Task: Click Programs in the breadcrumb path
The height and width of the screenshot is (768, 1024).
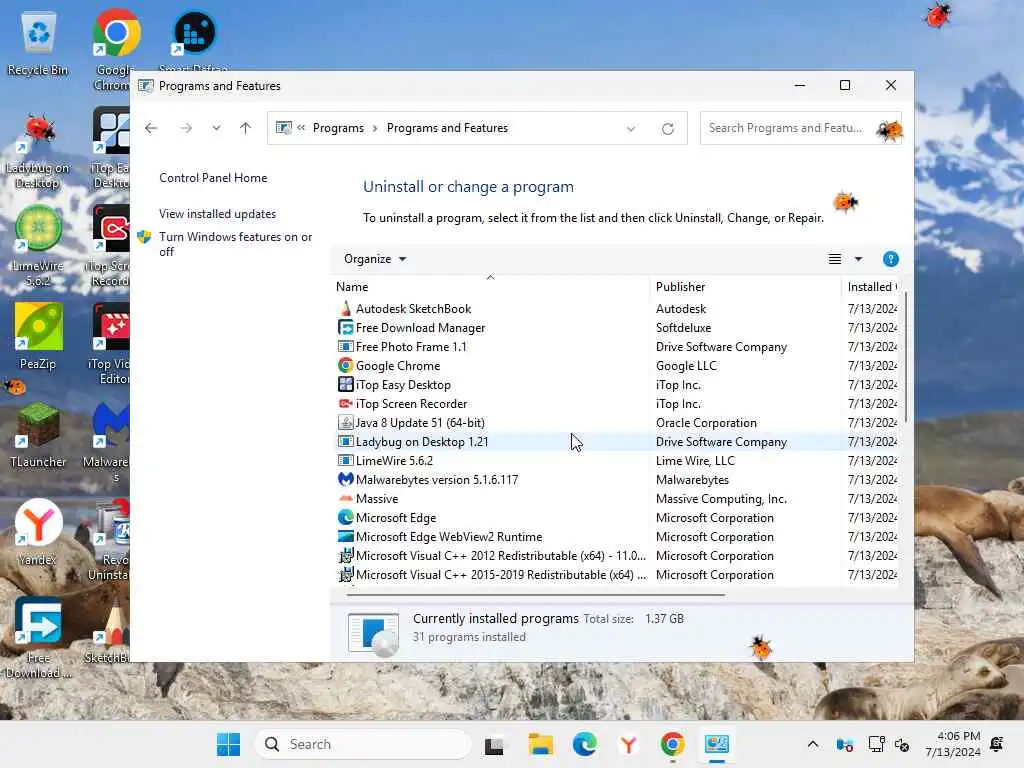Action: 338,128
